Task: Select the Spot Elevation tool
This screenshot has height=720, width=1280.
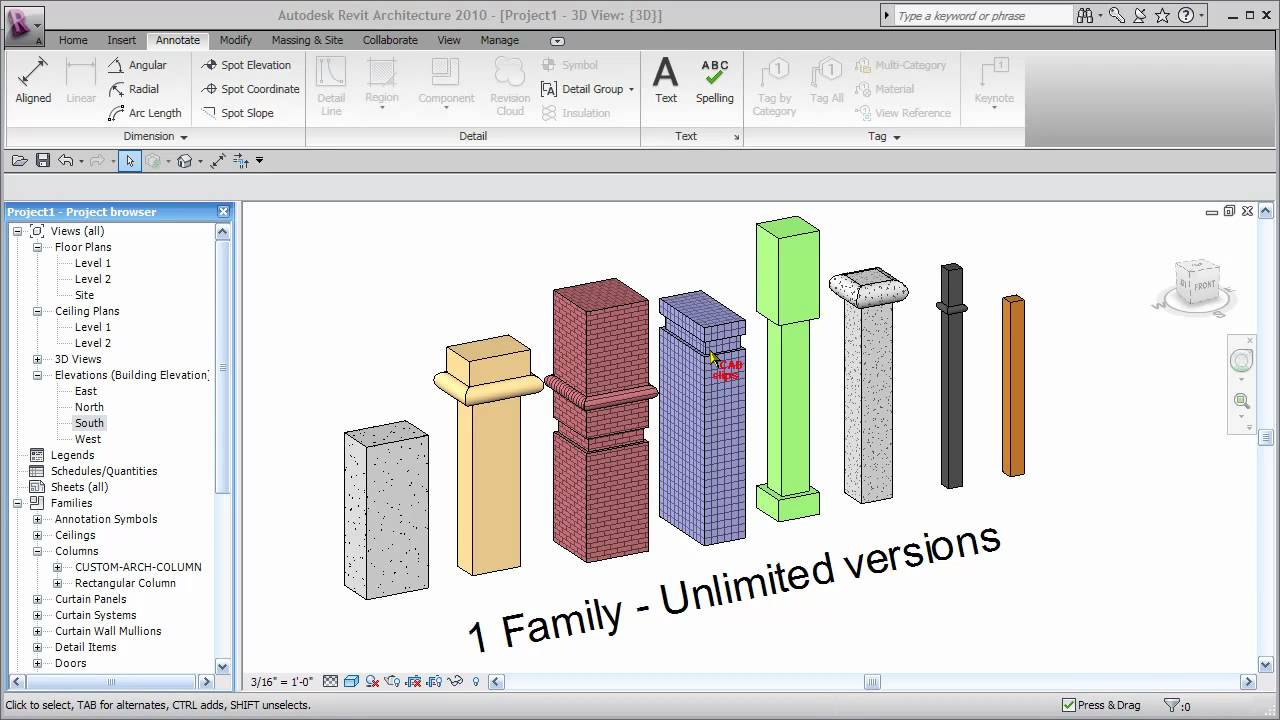Action: click(248, 64)
